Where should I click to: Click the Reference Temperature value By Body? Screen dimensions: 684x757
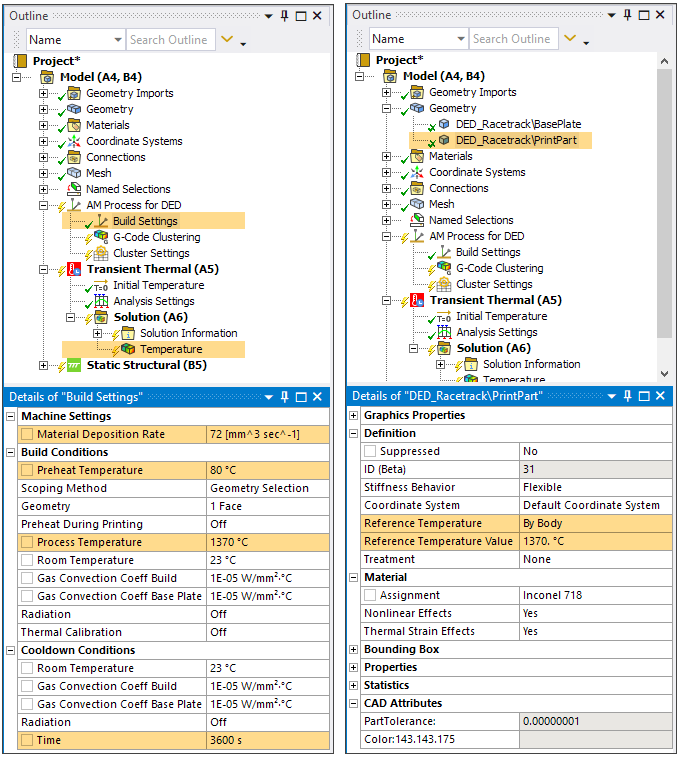594,523
